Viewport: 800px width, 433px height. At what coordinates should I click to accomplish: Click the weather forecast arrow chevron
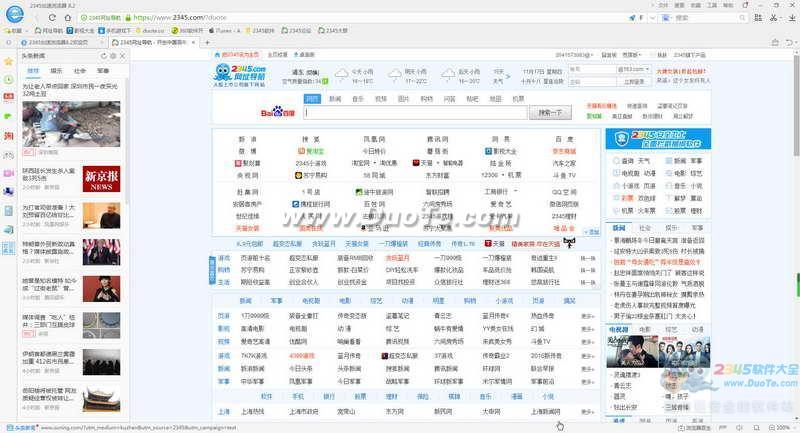click(x=507, y=77)
